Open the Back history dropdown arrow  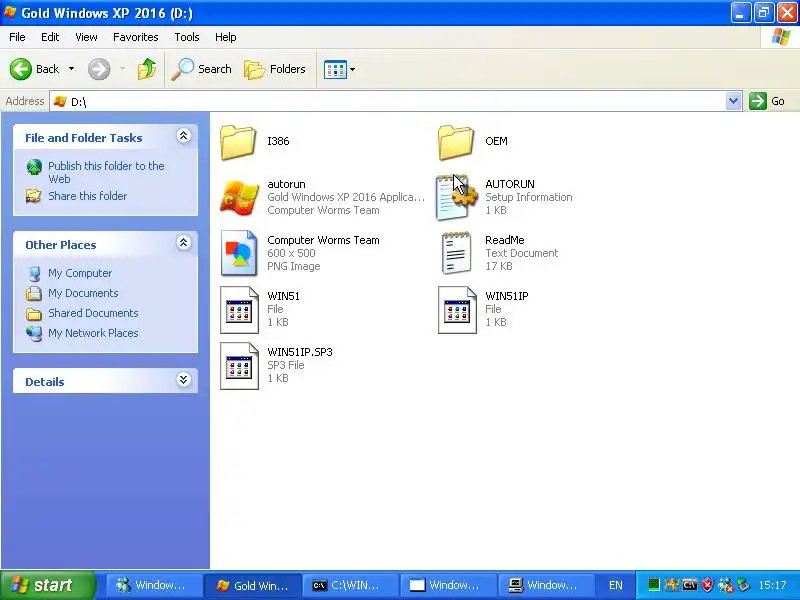point(71,69)
